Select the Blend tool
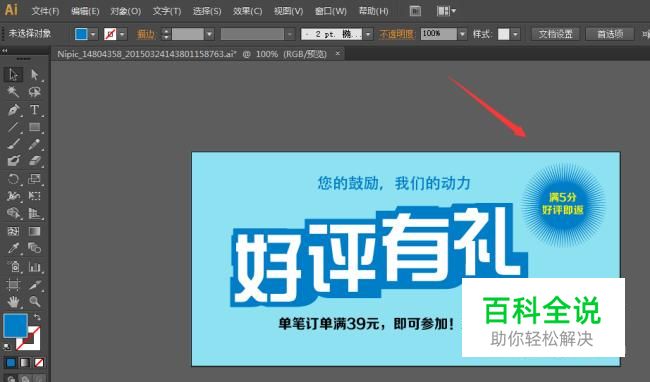650x382 pixels. click(x=35, y=248)
